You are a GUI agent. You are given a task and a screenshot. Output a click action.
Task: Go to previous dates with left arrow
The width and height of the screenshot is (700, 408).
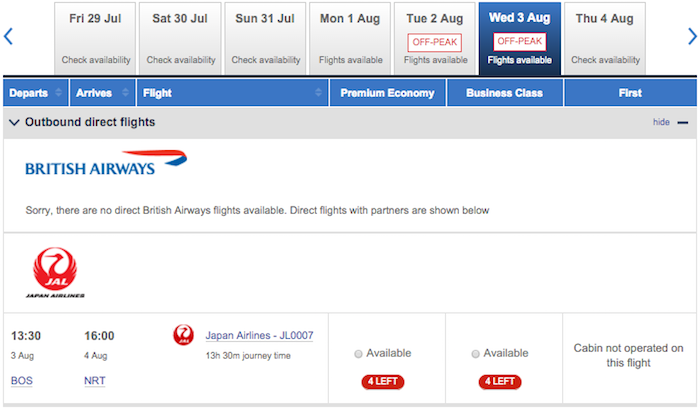8,37
